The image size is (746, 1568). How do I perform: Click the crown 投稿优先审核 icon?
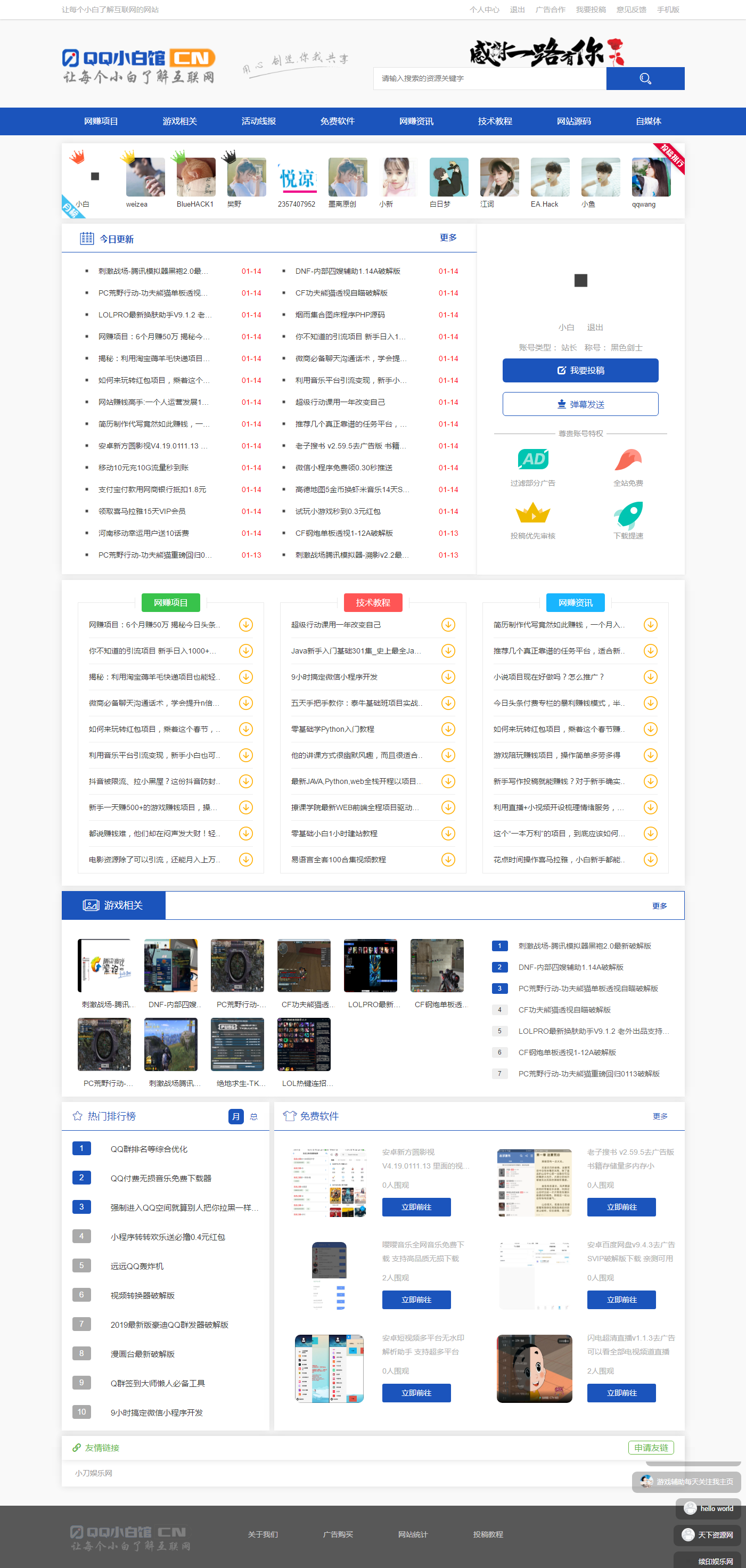click(x=532, y=512)
